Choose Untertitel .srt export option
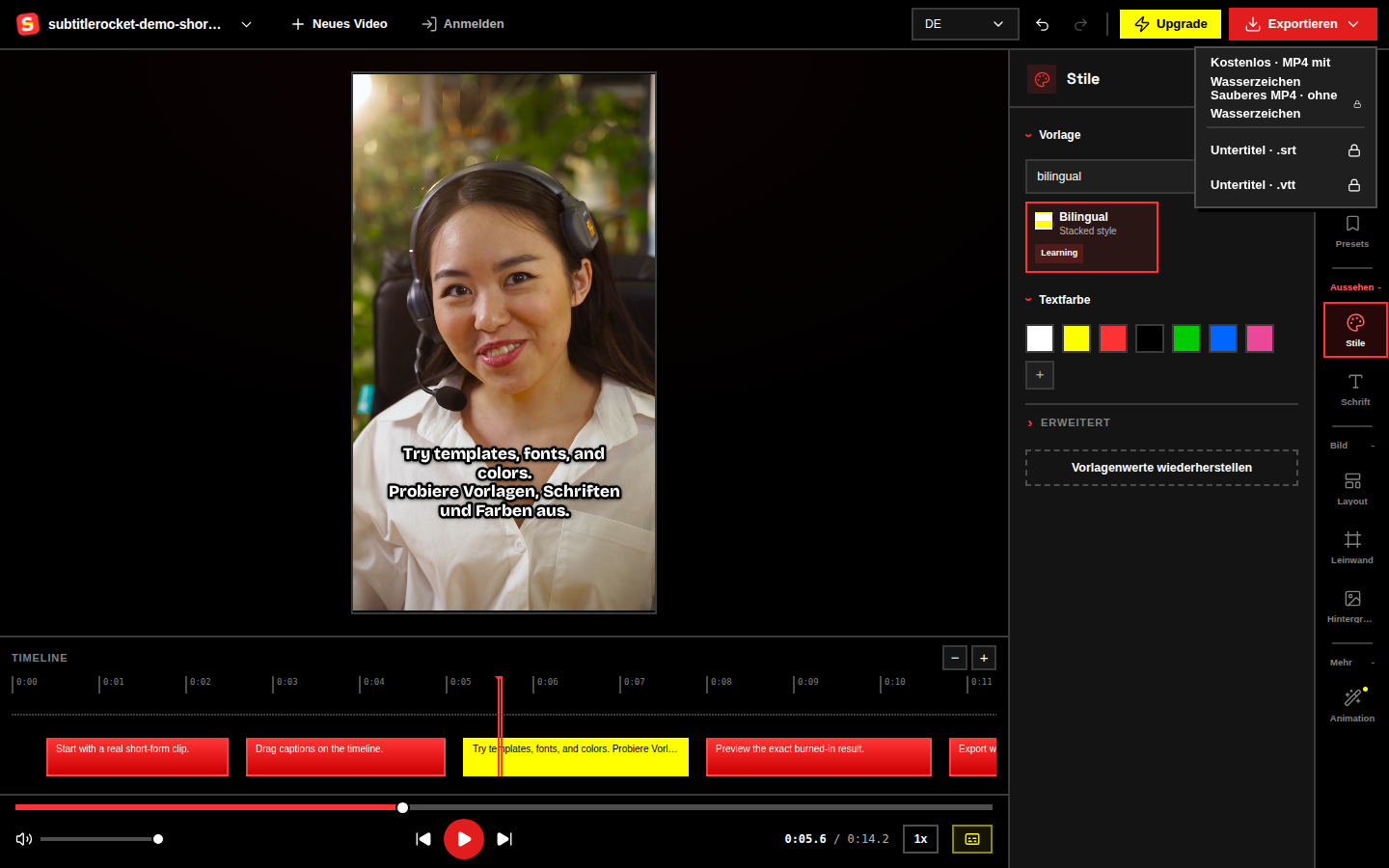 tap(1286, 150)
